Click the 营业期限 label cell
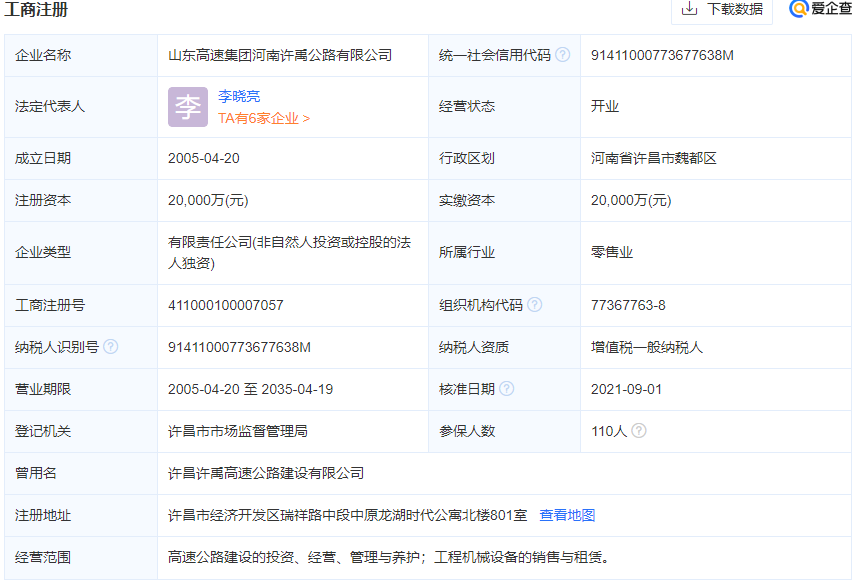Screen dimensions: 858x582 click(x=81, y=389)
